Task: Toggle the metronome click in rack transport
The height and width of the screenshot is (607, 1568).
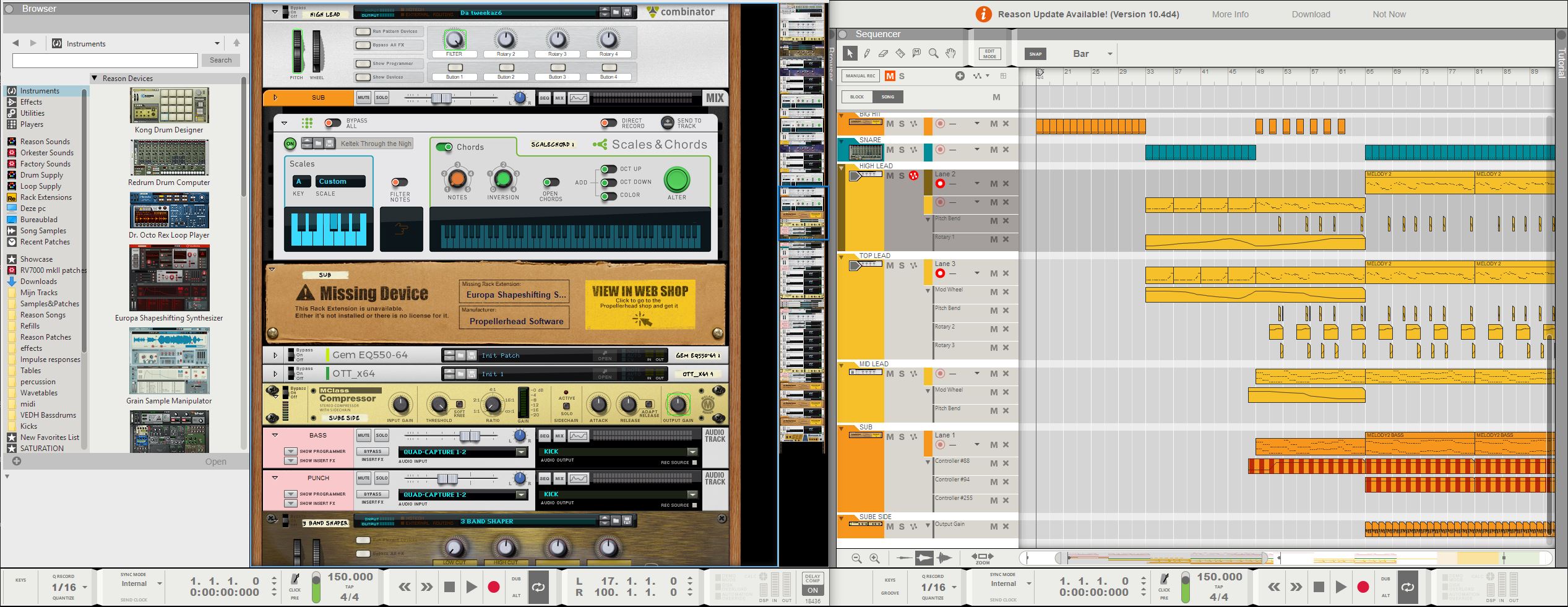Action: (x=295, y=579)
